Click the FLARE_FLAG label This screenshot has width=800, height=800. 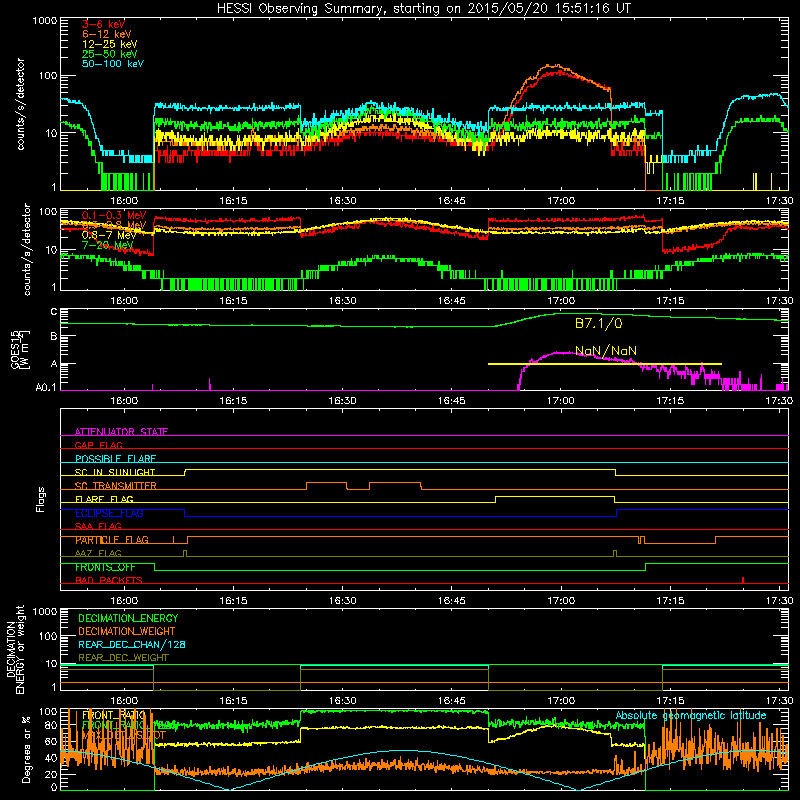click(x=104, y=499)
